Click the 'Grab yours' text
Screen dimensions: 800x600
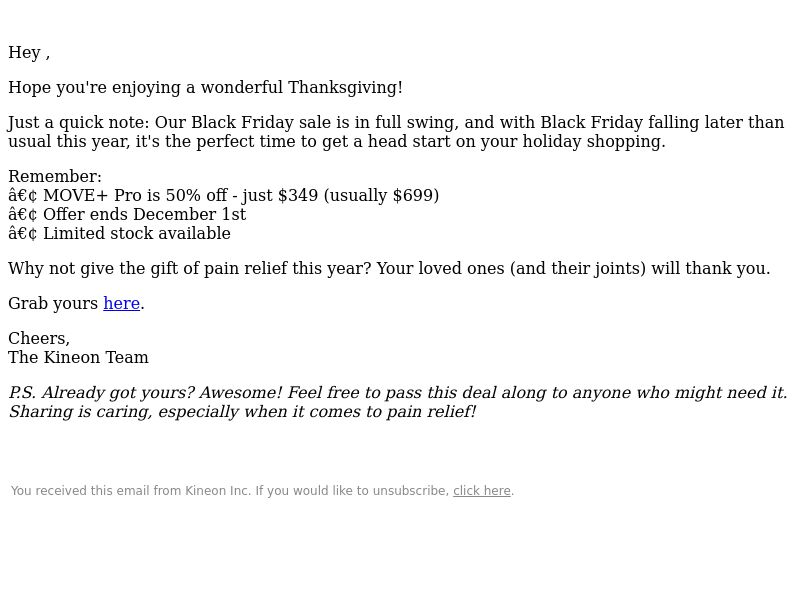(53, 303)
